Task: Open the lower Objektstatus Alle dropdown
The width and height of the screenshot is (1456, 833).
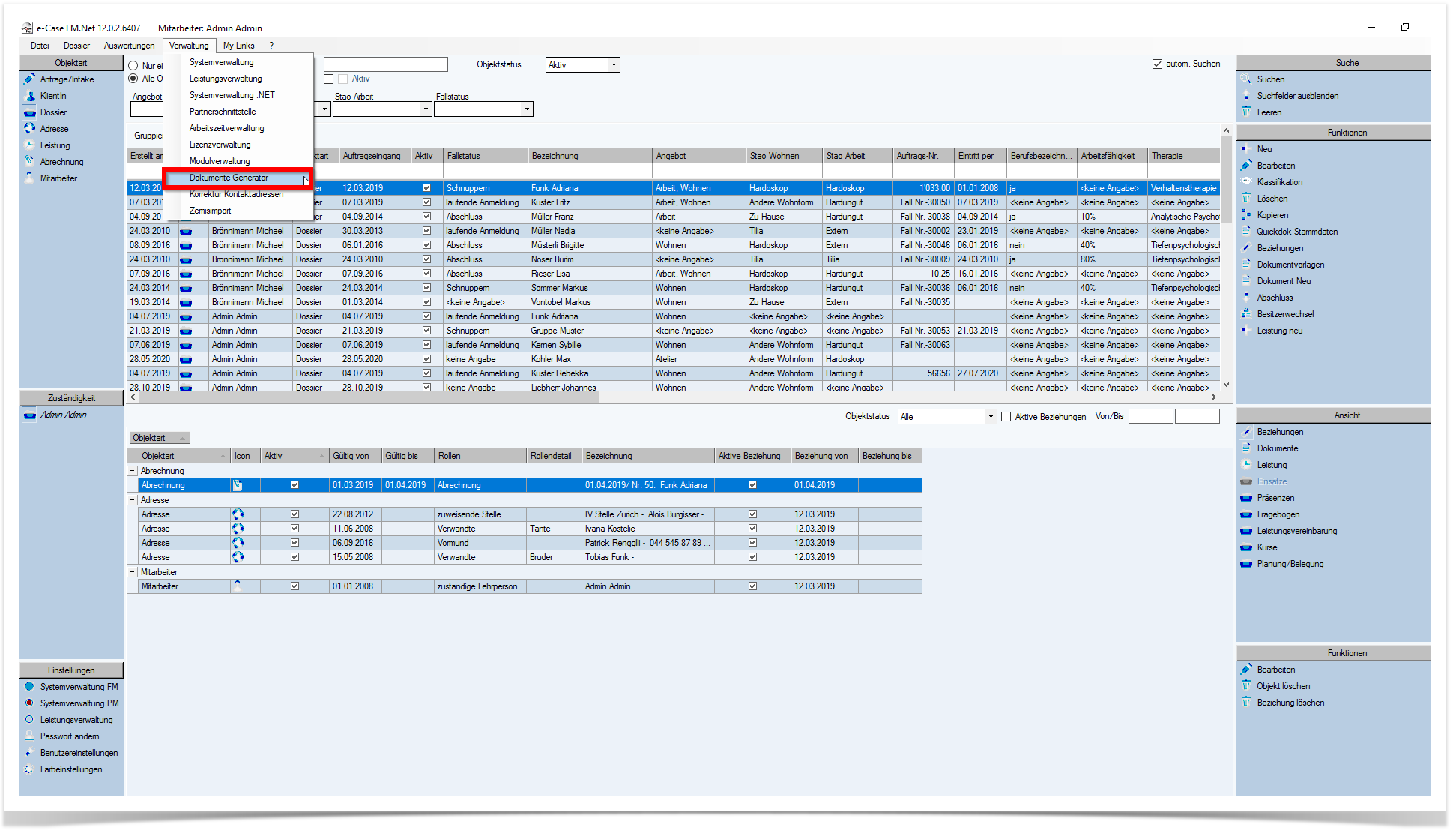Action: click(x=990, y=417)
